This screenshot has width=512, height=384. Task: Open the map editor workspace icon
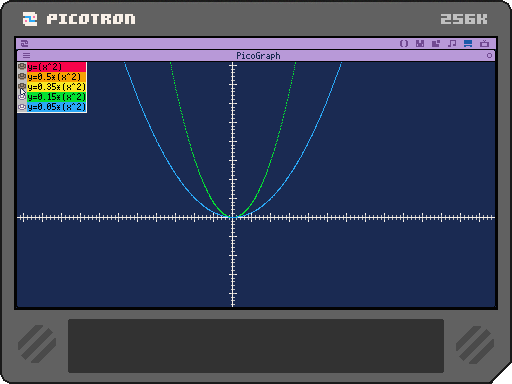tap(436, 44)
